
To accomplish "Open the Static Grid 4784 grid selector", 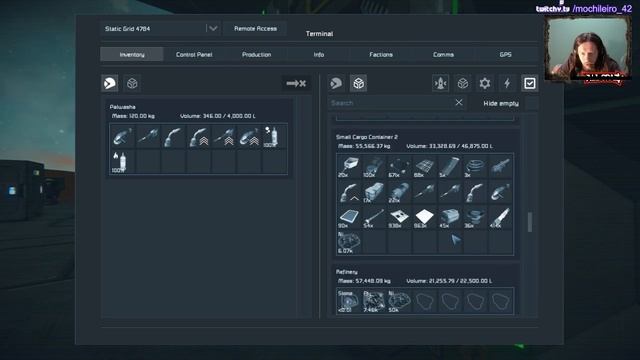I will (x=160, y=29).
